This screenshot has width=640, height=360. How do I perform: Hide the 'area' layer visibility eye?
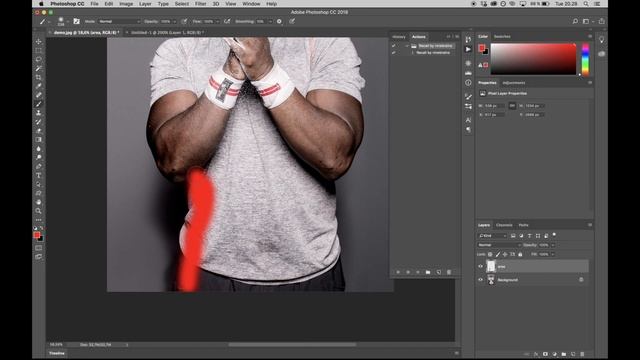tap(480, 267)
